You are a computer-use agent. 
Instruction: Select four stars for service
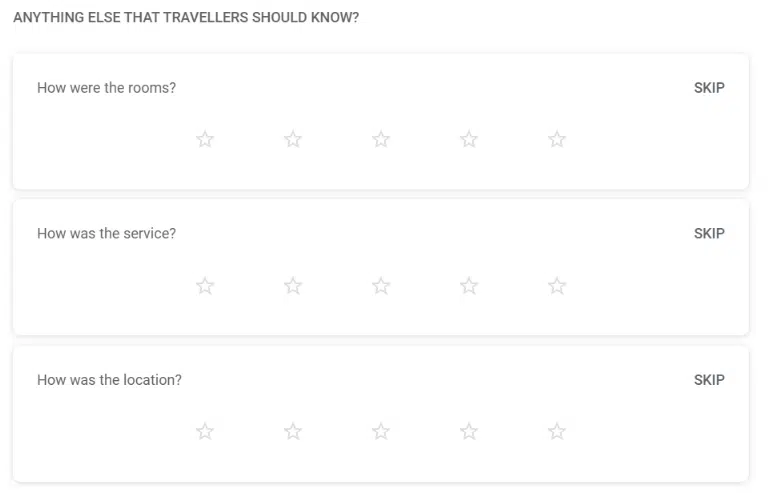469,286
